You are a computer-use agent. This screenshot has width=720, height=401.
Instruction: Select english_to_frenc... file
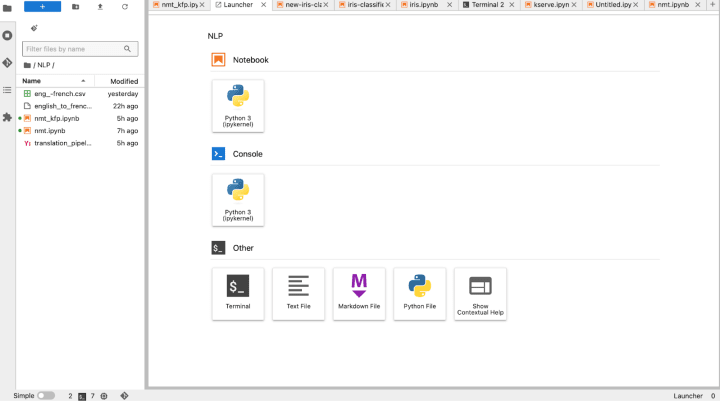tap(80, 106)
